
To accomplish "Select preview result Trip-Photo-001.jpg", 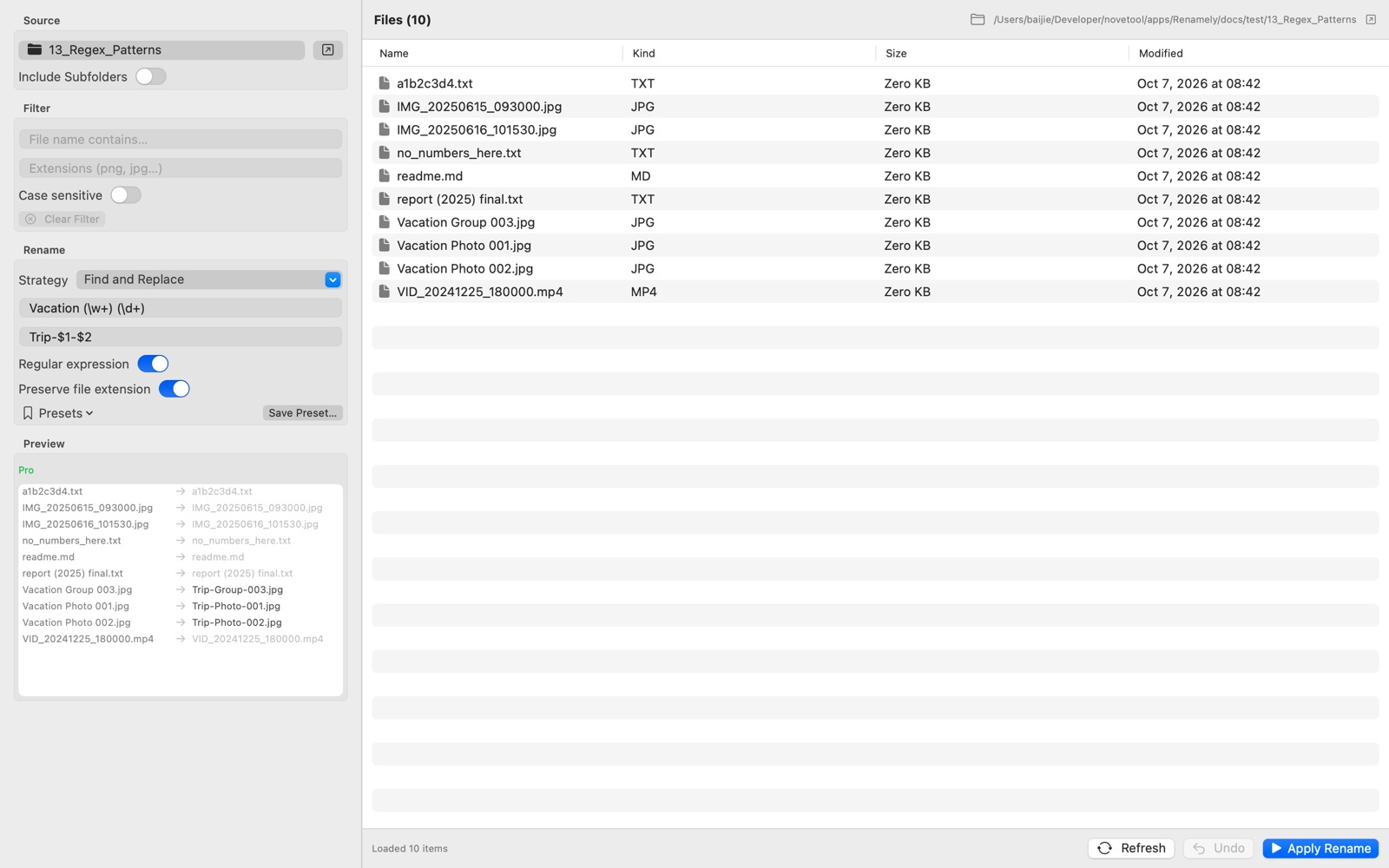I will [236, 606].
